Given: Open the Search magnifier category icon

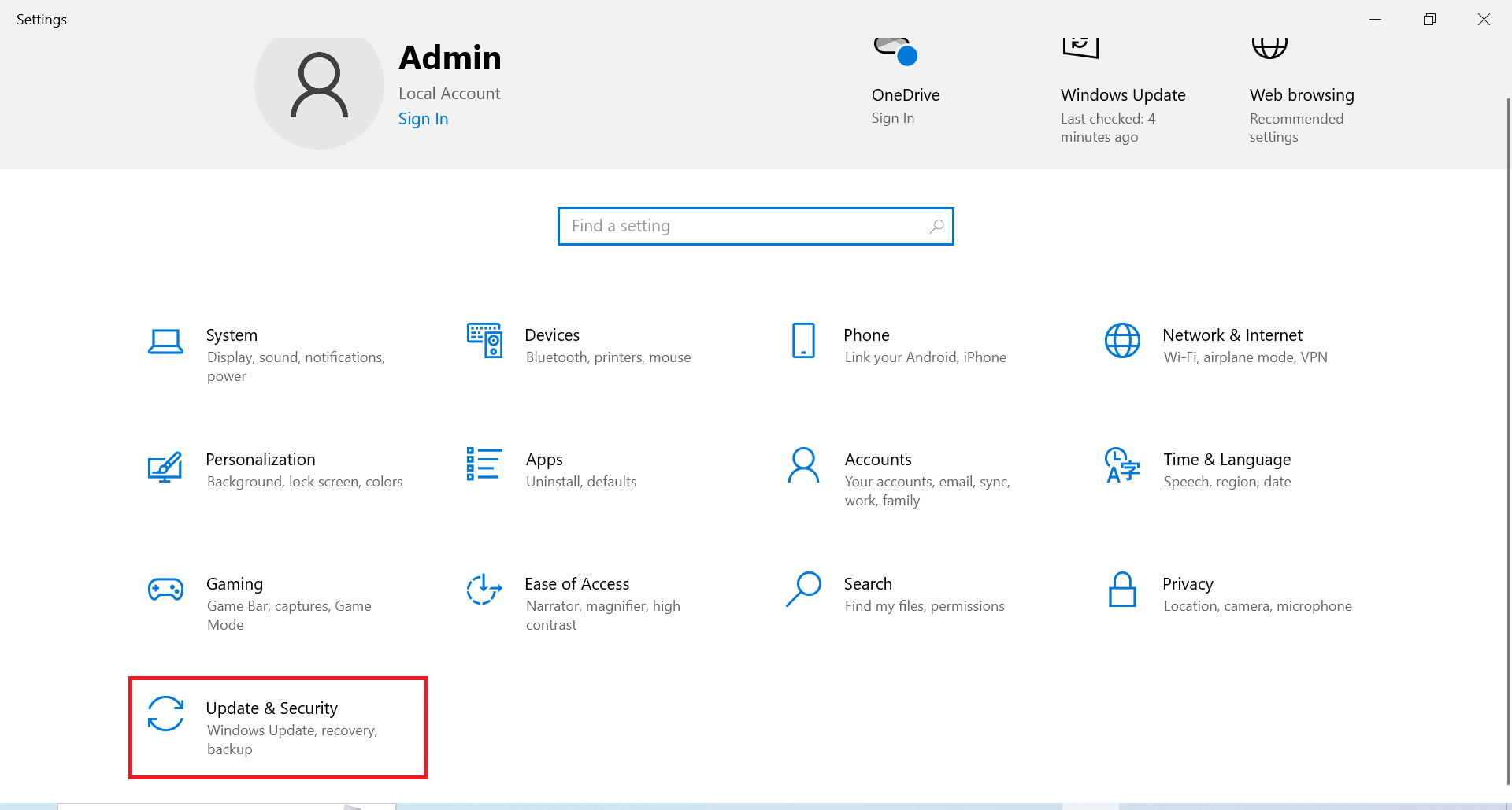Looking at the screenshot, I should pos(803,589).
